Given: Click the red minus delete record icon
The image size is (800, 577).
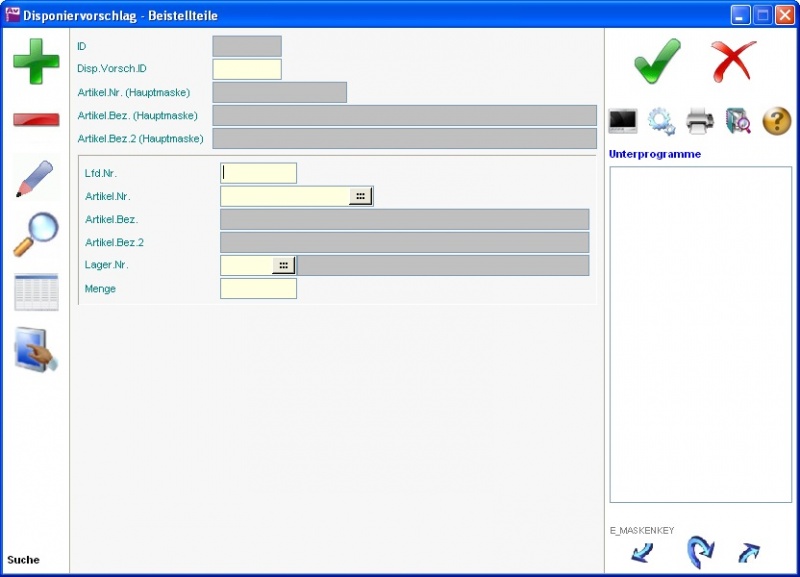Looking at the screenshot, I should coord(36,120).
